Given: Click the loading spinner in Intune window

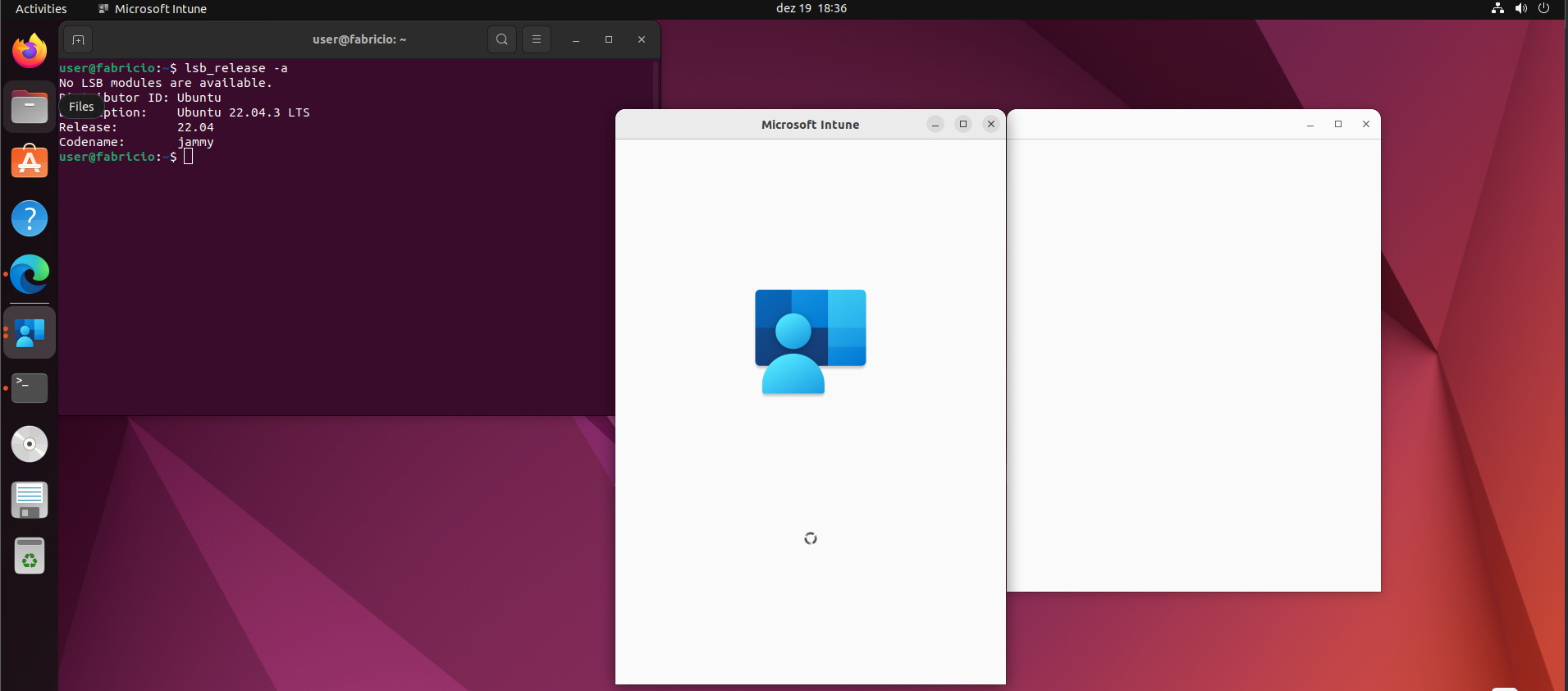Looking at the screenshot, I should (811, 538).
